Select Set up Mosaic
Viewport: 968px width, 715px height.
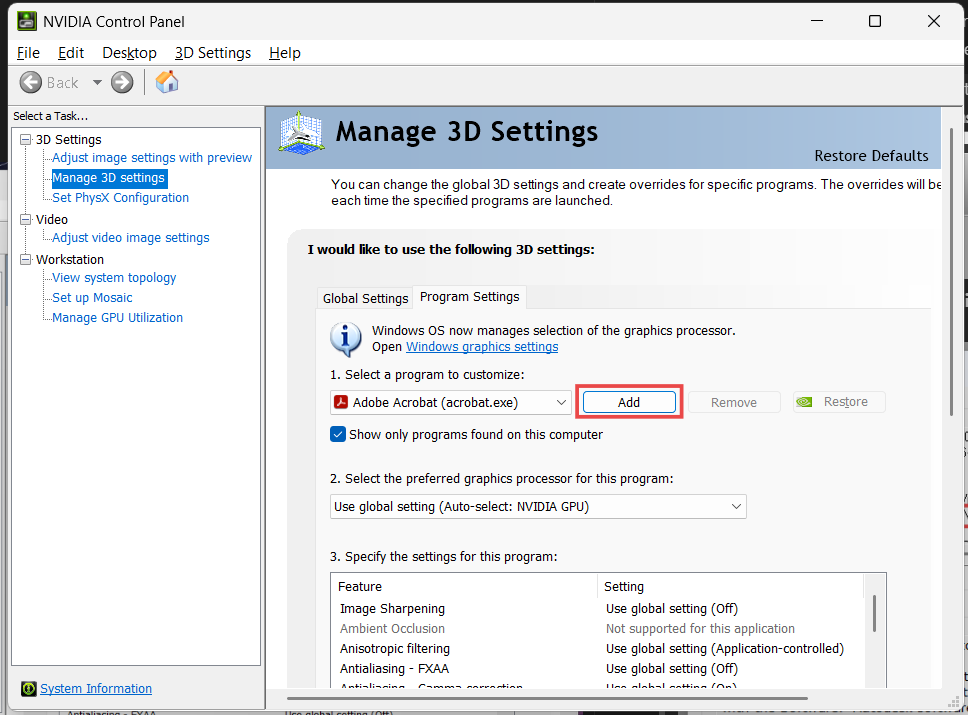(x=92, y=298)
